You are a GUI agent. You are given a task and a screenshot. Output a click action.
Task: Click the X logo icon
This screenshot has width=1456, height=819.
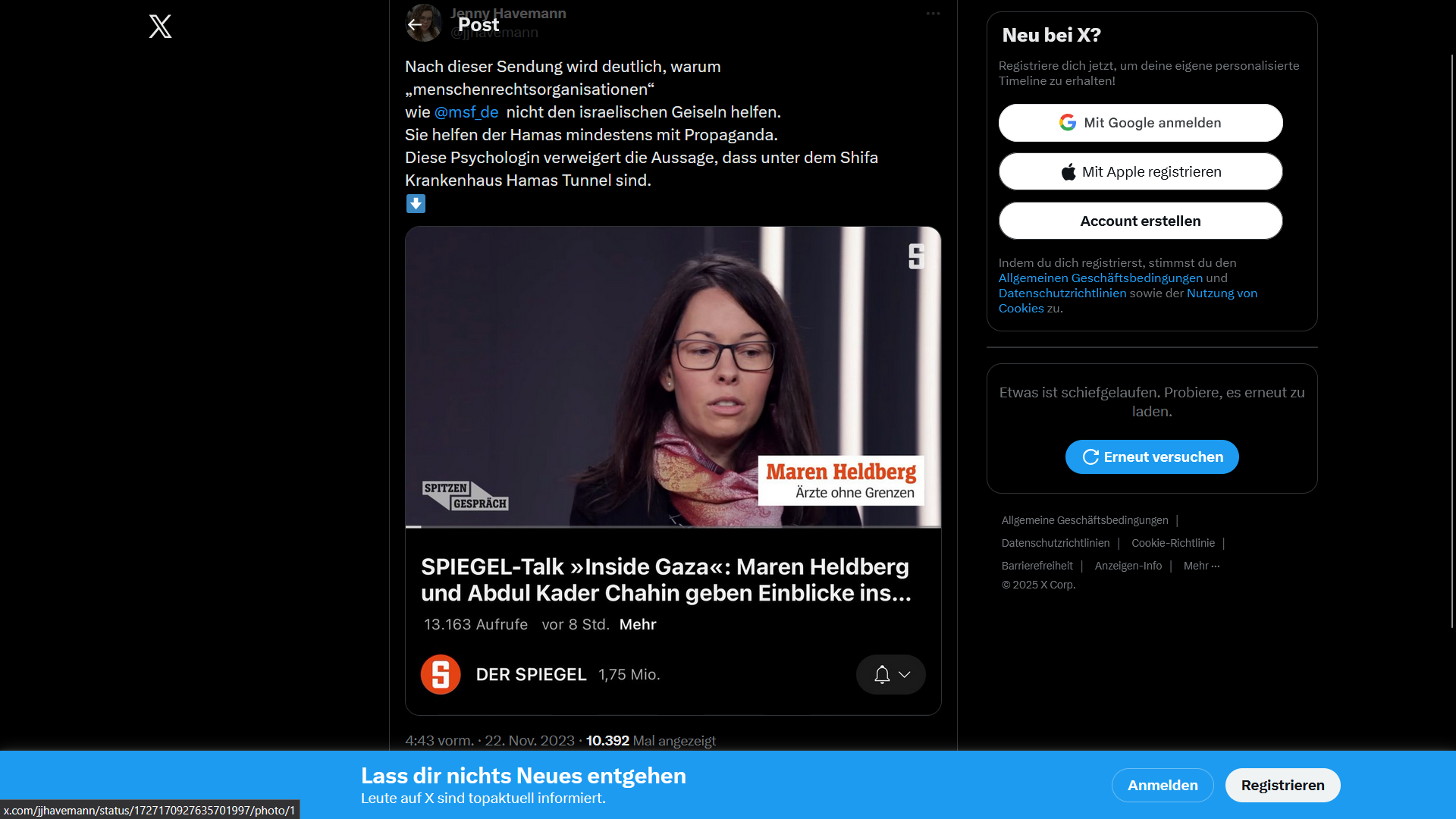pyautogui.click(x=160, y=27)
